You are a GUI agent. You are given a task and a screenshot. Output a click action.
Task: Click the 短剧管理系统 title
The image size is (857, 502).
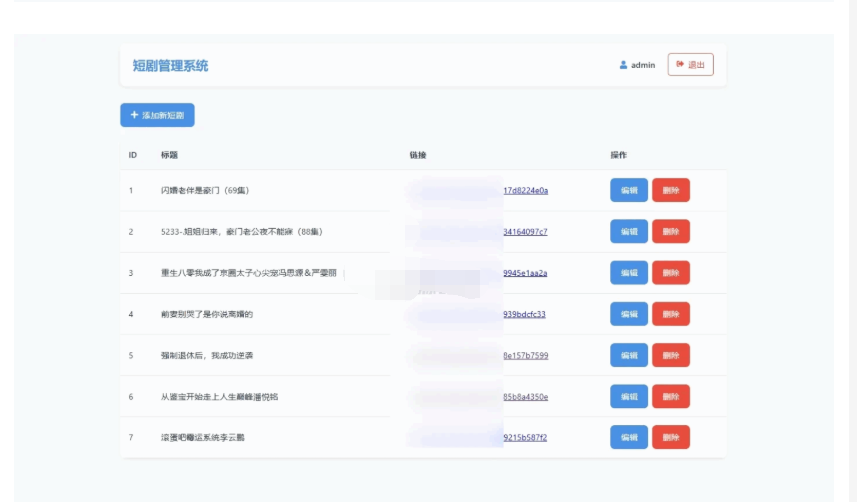[170, 66]
